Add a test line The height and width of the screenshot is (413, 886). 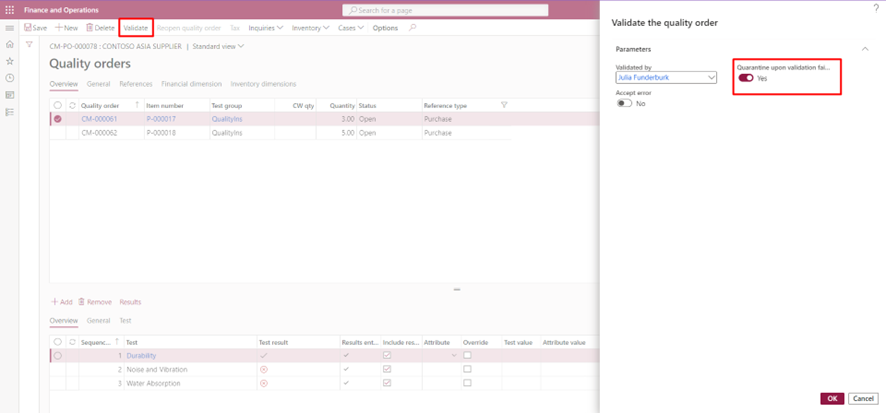click(x=62, y=302)
